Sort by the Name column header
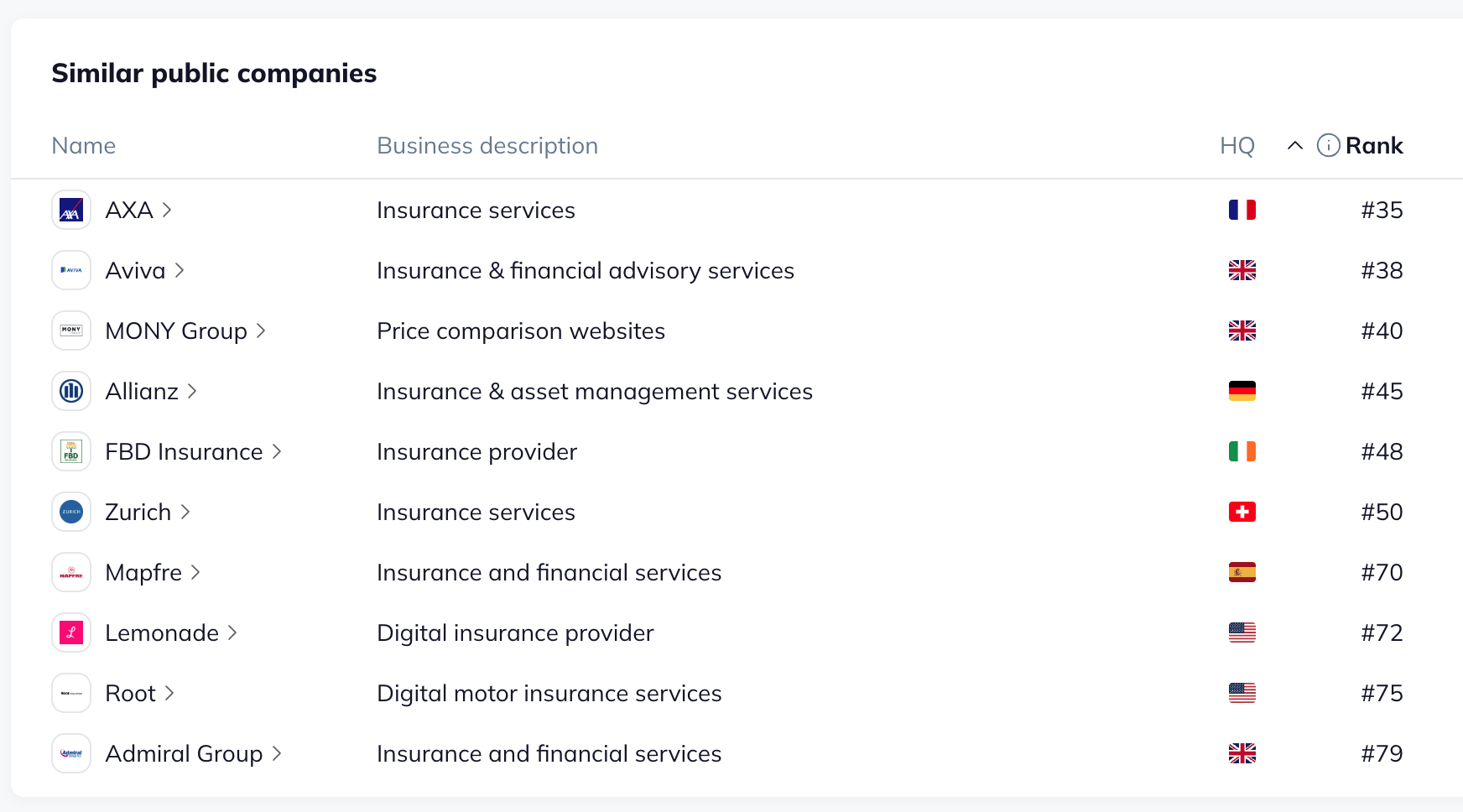The width and height of the screenshot is (1463, 812). [x=84, y=145]
